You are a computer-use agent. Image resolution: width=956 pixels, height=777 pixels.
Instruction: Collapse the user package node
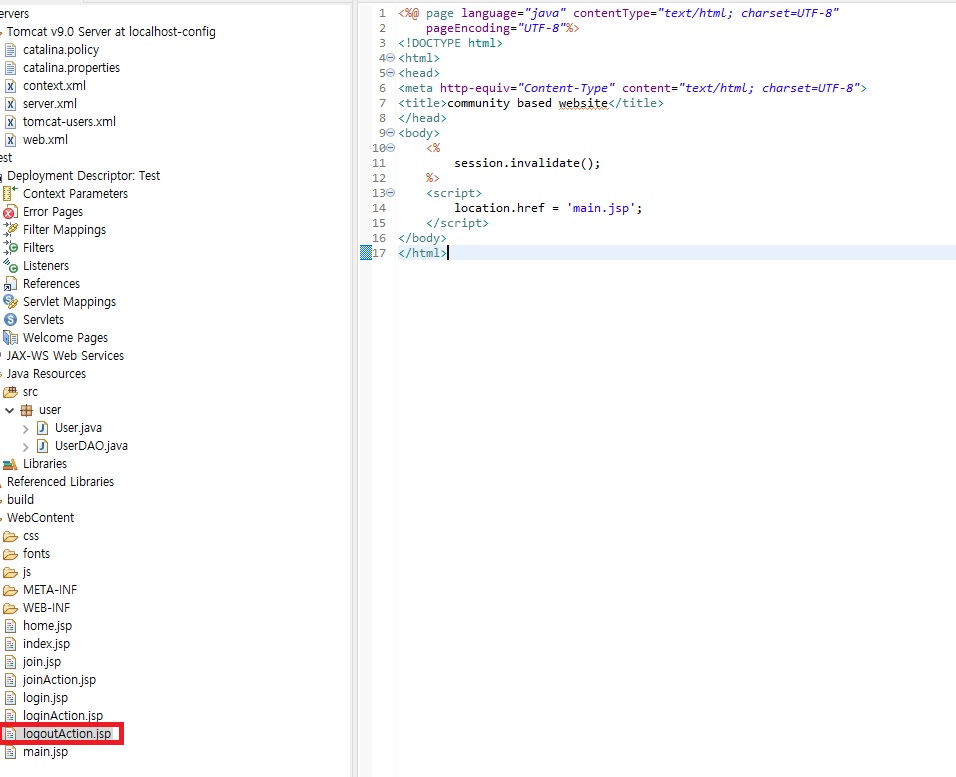[x=9, y=410]
